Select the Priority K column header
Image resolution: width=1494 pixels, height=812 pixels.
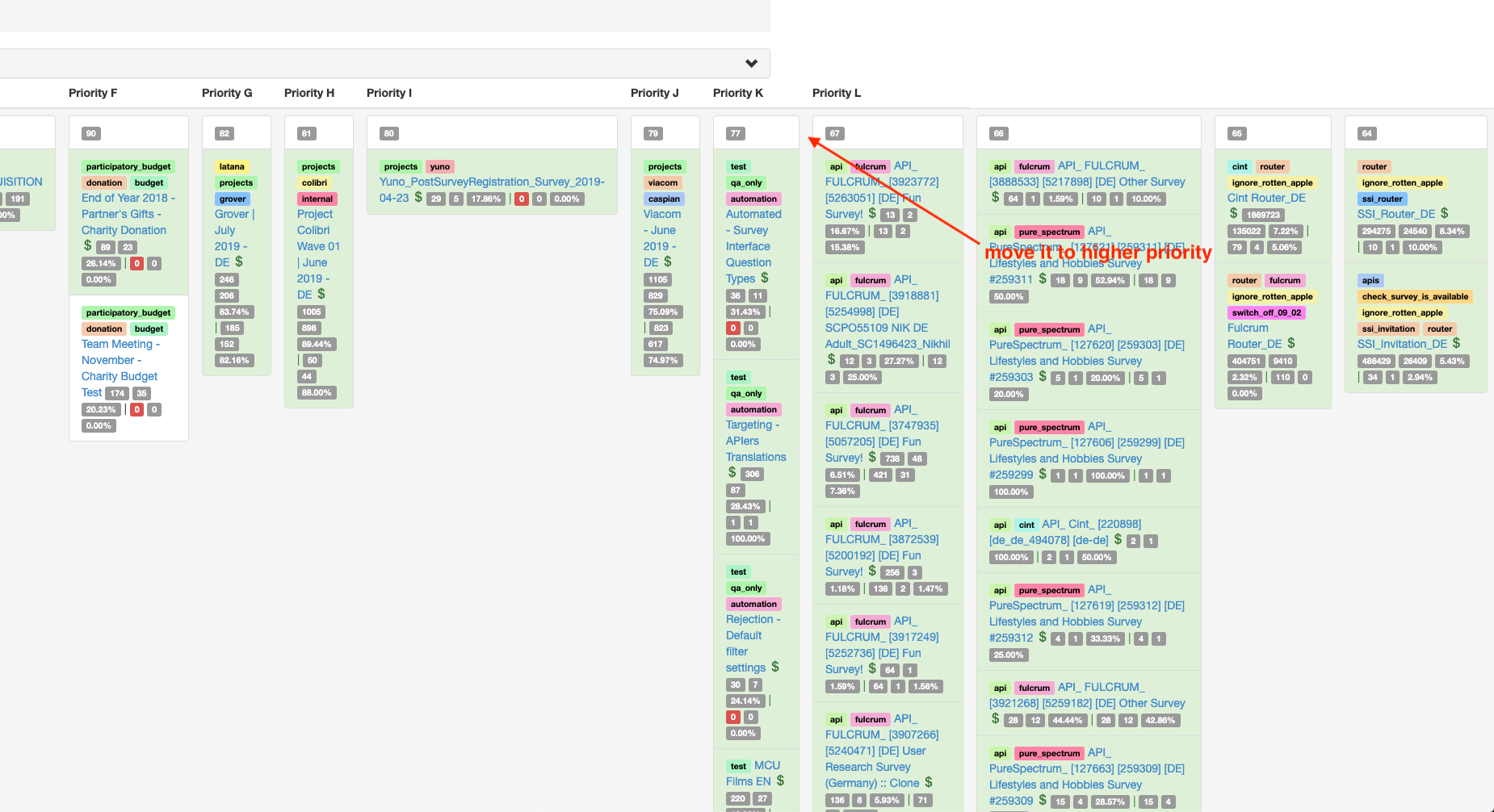[x=738, y=93]
